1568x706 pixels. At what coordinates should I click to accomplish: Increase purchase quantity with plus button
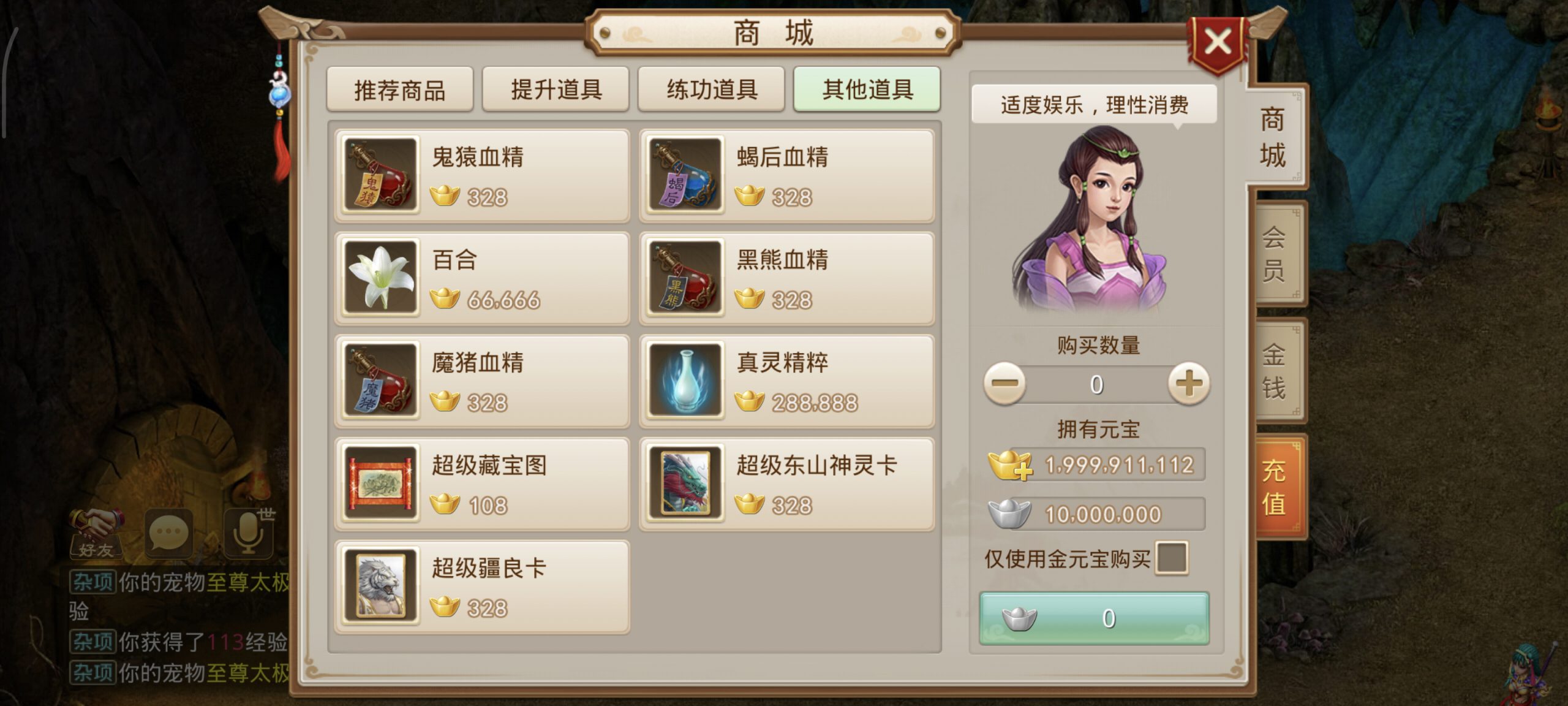click(x=1189, y=384)
